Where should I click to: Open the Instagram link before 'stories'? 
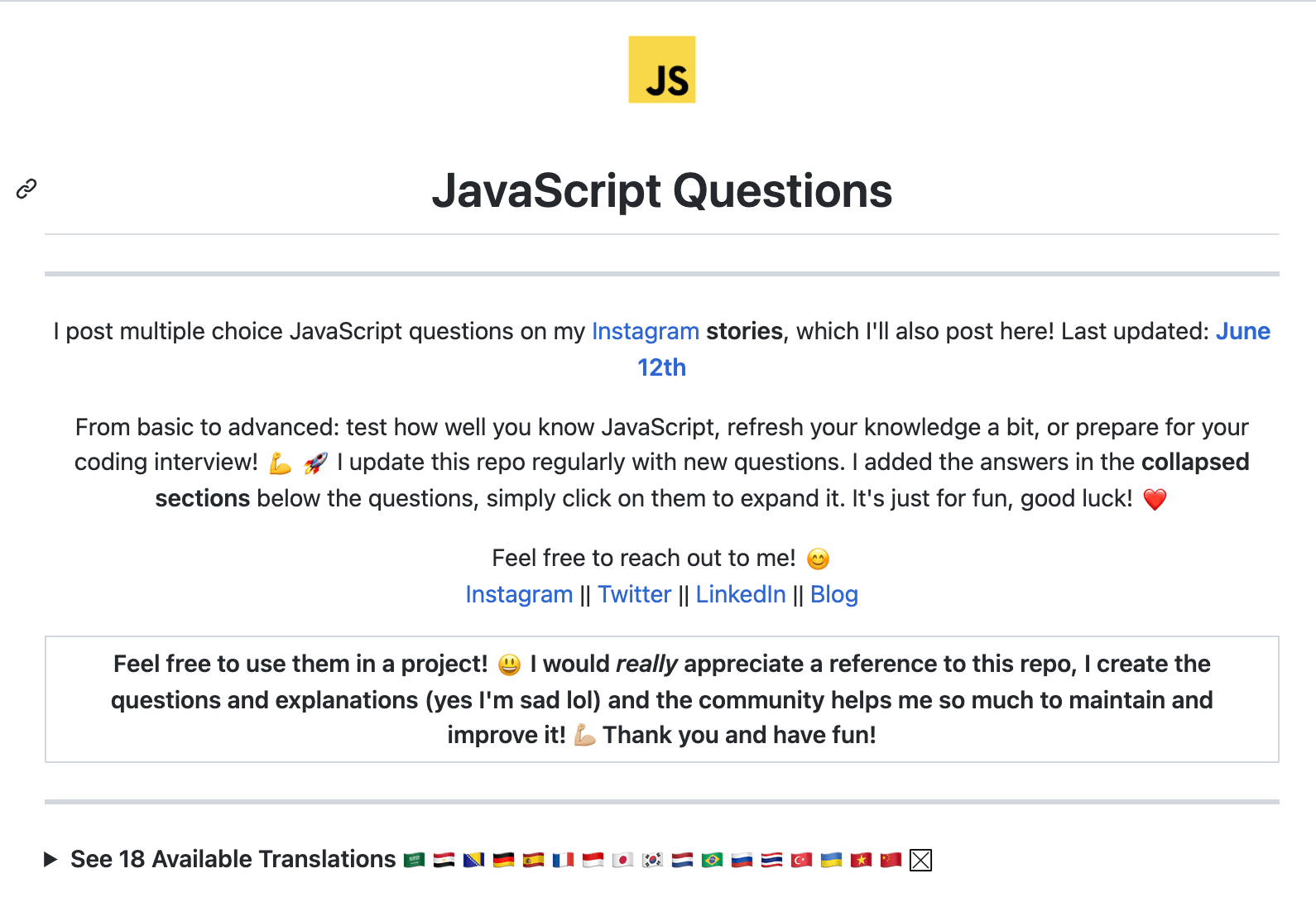[646, 331]
